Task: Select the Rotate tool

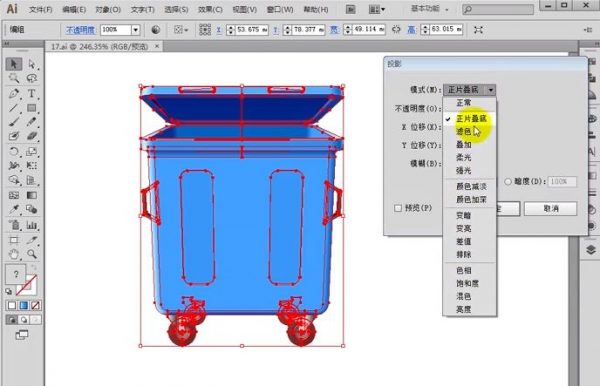Action: coord(14,151)
